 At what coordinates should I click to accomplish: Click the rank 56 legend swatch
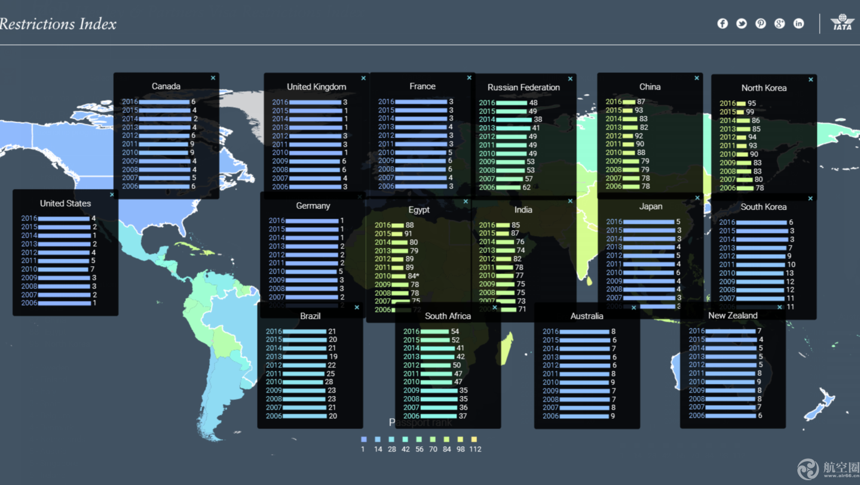pyautogui.click(x=419, y=439)
